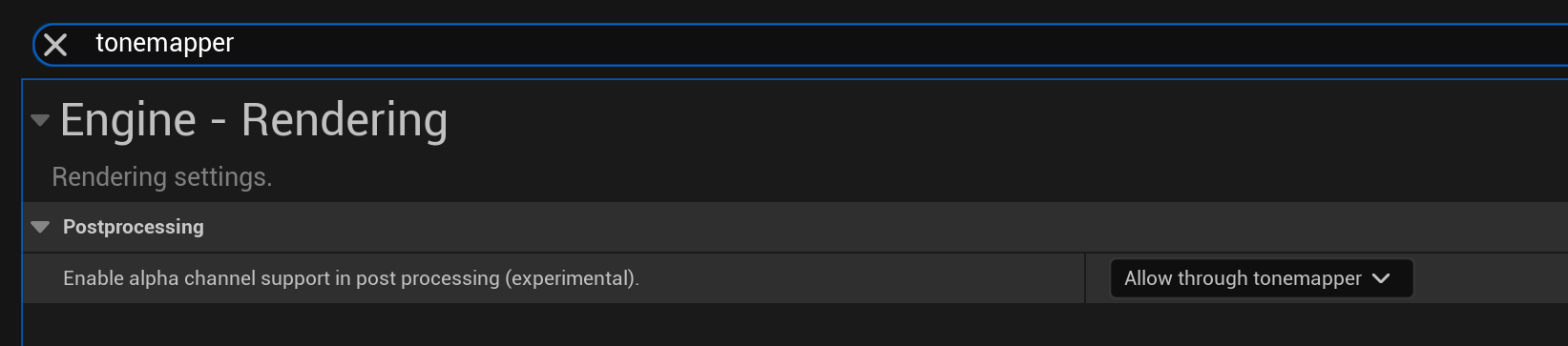Toggle the triangle beside Engine - Rendering
Image resolution: width=1568 pixels, height=346 pixels.
pos(40,120)
